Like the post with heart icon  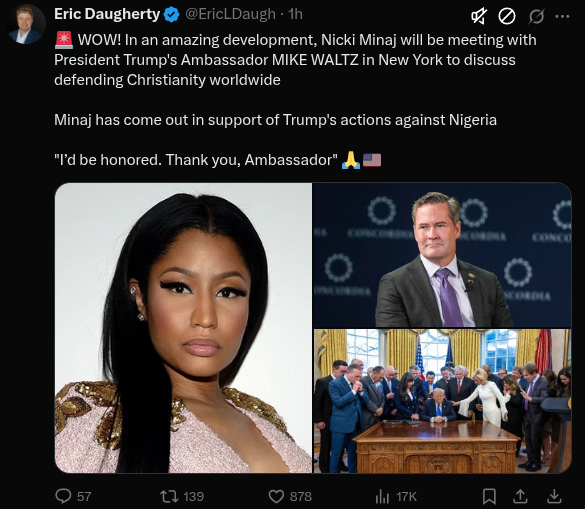(x=276, y=496)
